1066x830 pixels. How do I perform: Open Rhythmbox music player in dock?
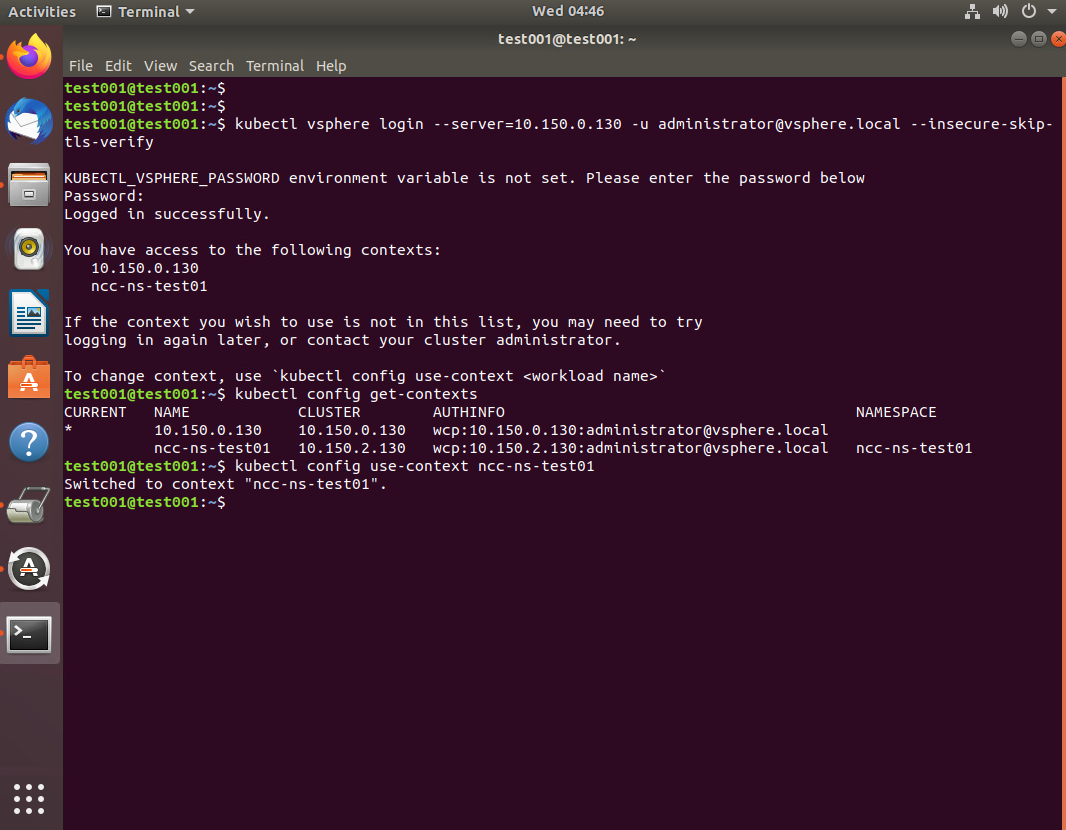pyautogui.click(x=29, y=249)
